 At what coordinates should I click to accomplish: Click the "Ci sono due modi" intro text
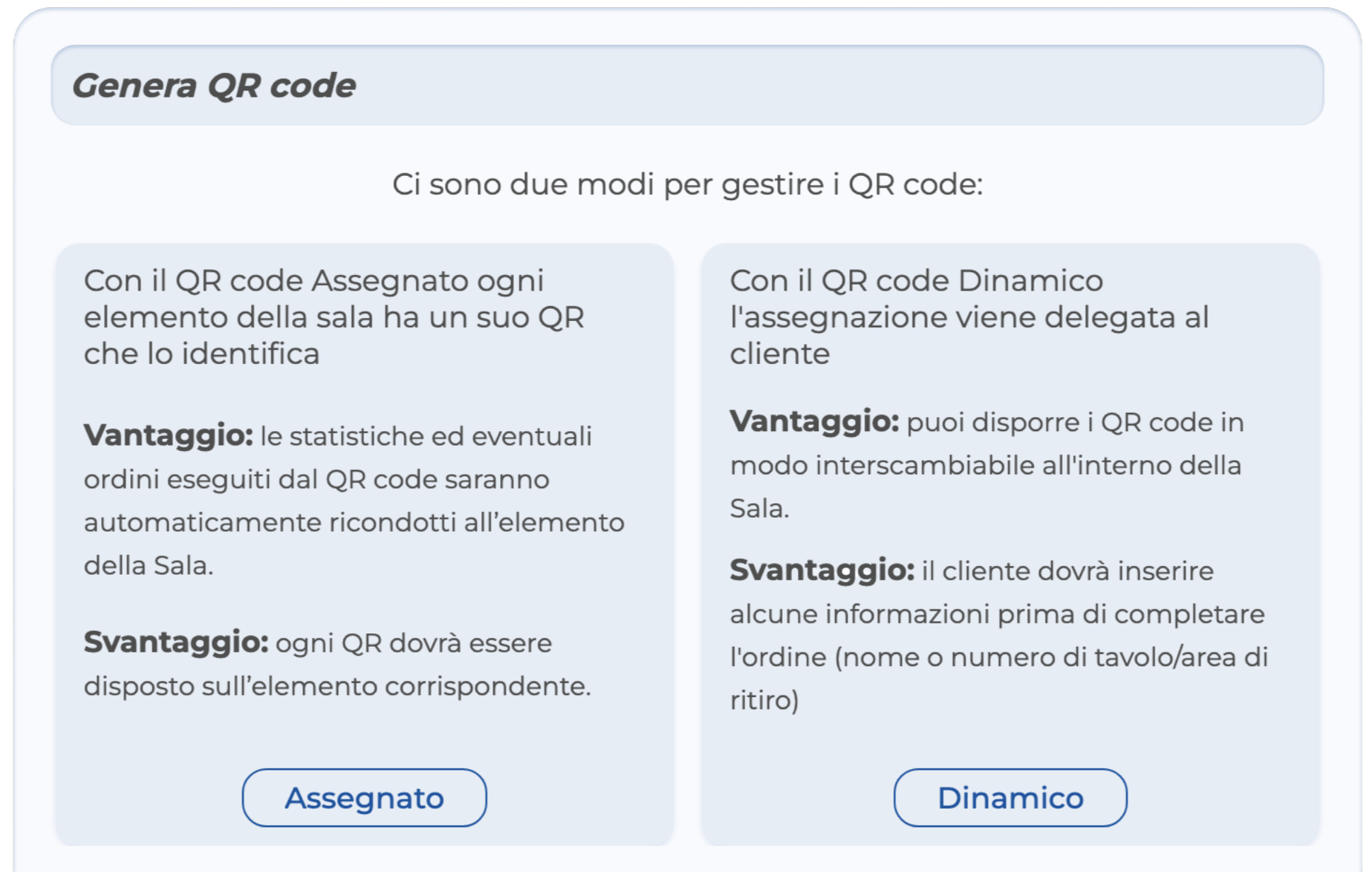click(687, 184)
